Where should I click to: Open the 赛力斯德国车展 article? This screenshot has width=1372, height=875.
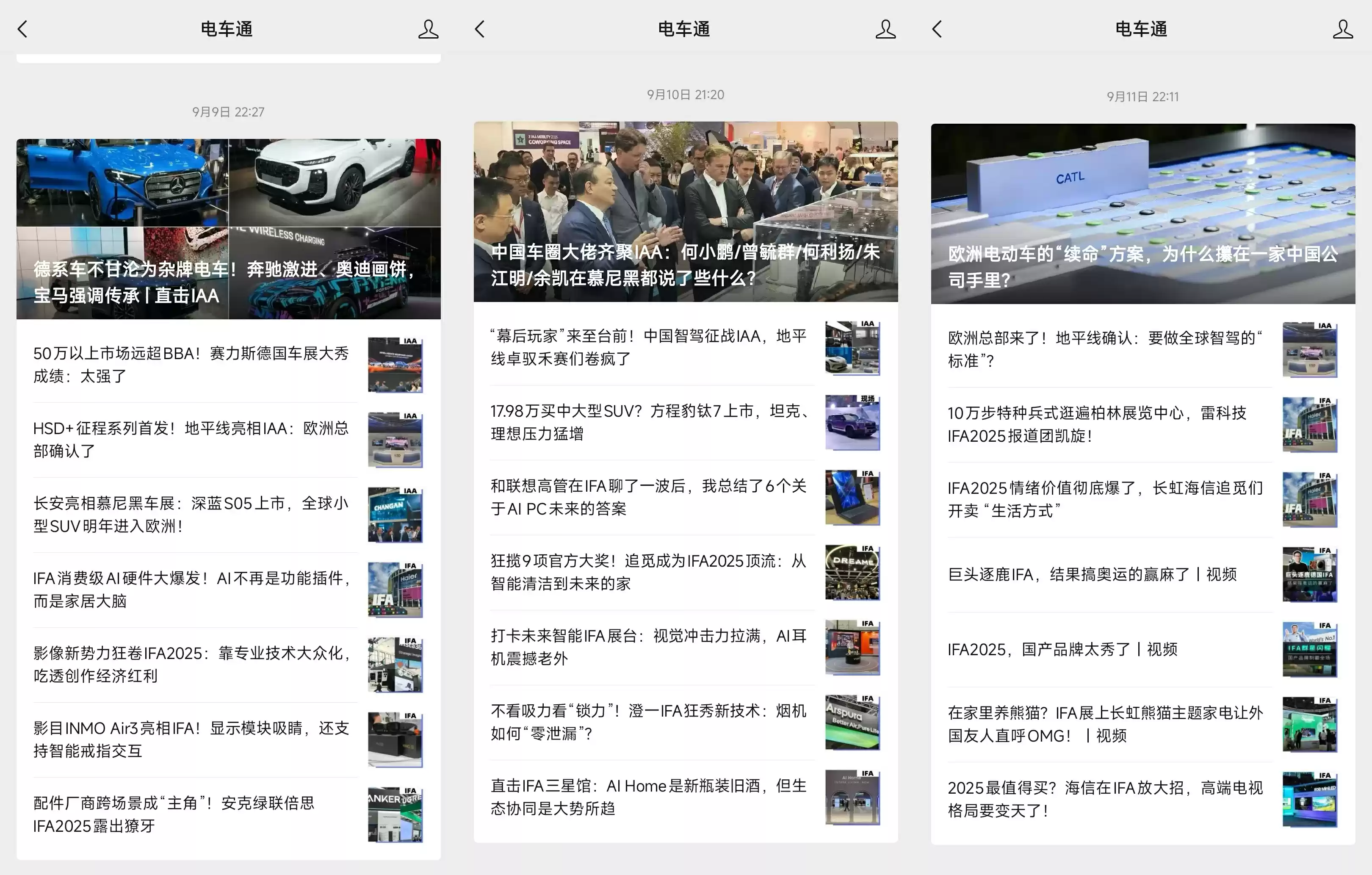194,366
